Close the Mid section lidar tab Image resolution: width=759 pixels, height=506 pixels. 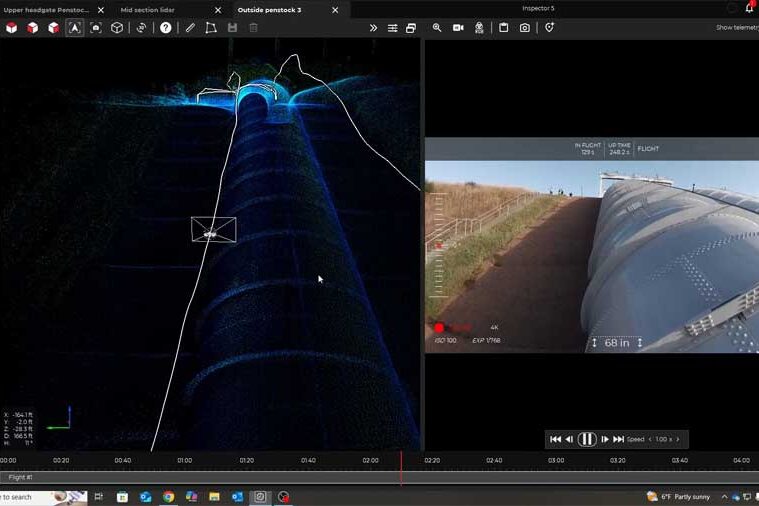218,10
